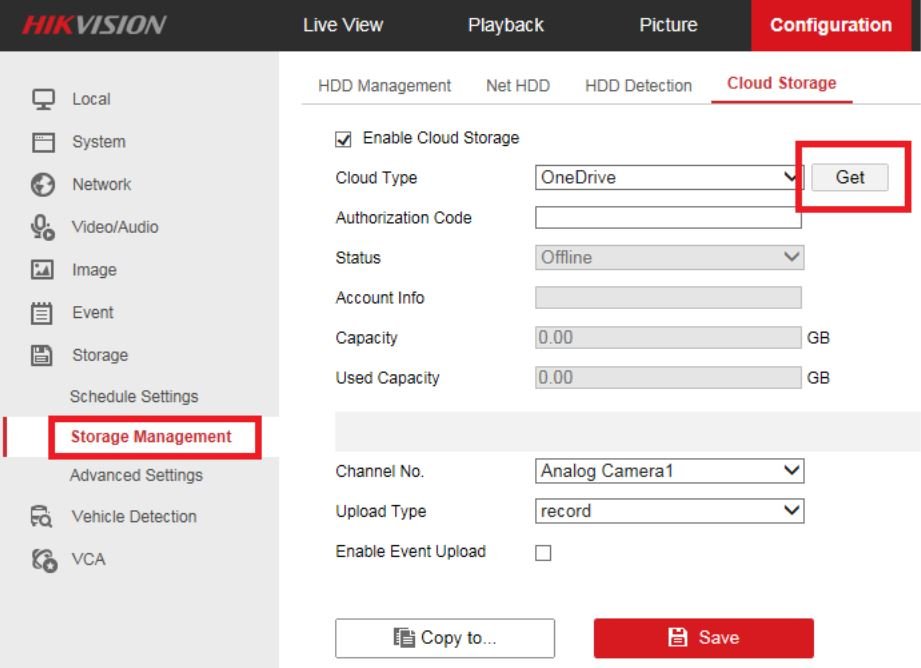This screenshot has height=668, width=921.
Task: Disable the Enable Cloud Storage checkbox
Action: click(x=345, y=138)
